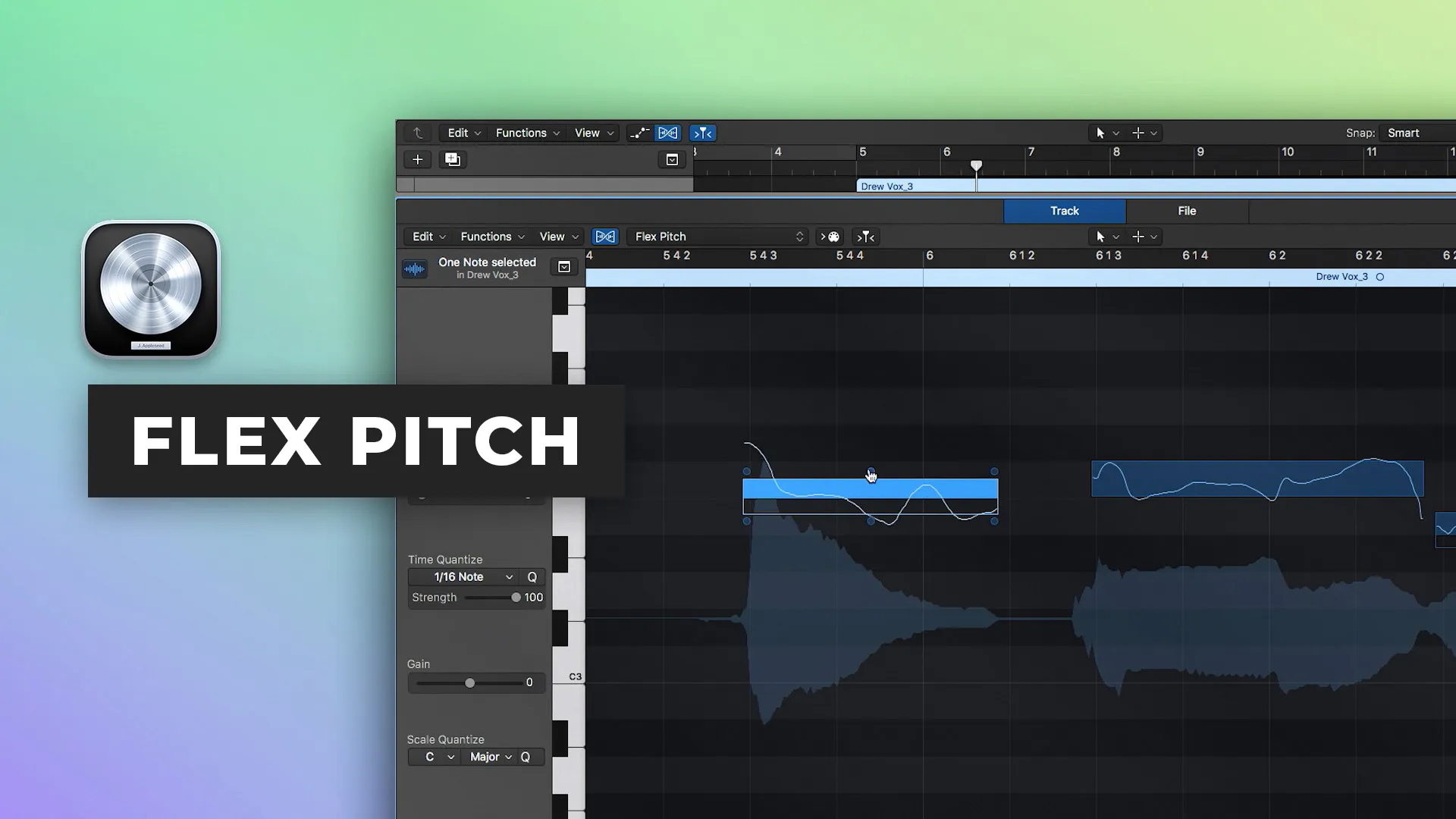
Task: Toggle Catch Playhead in tracks toolbar
Action: point(703,133)
